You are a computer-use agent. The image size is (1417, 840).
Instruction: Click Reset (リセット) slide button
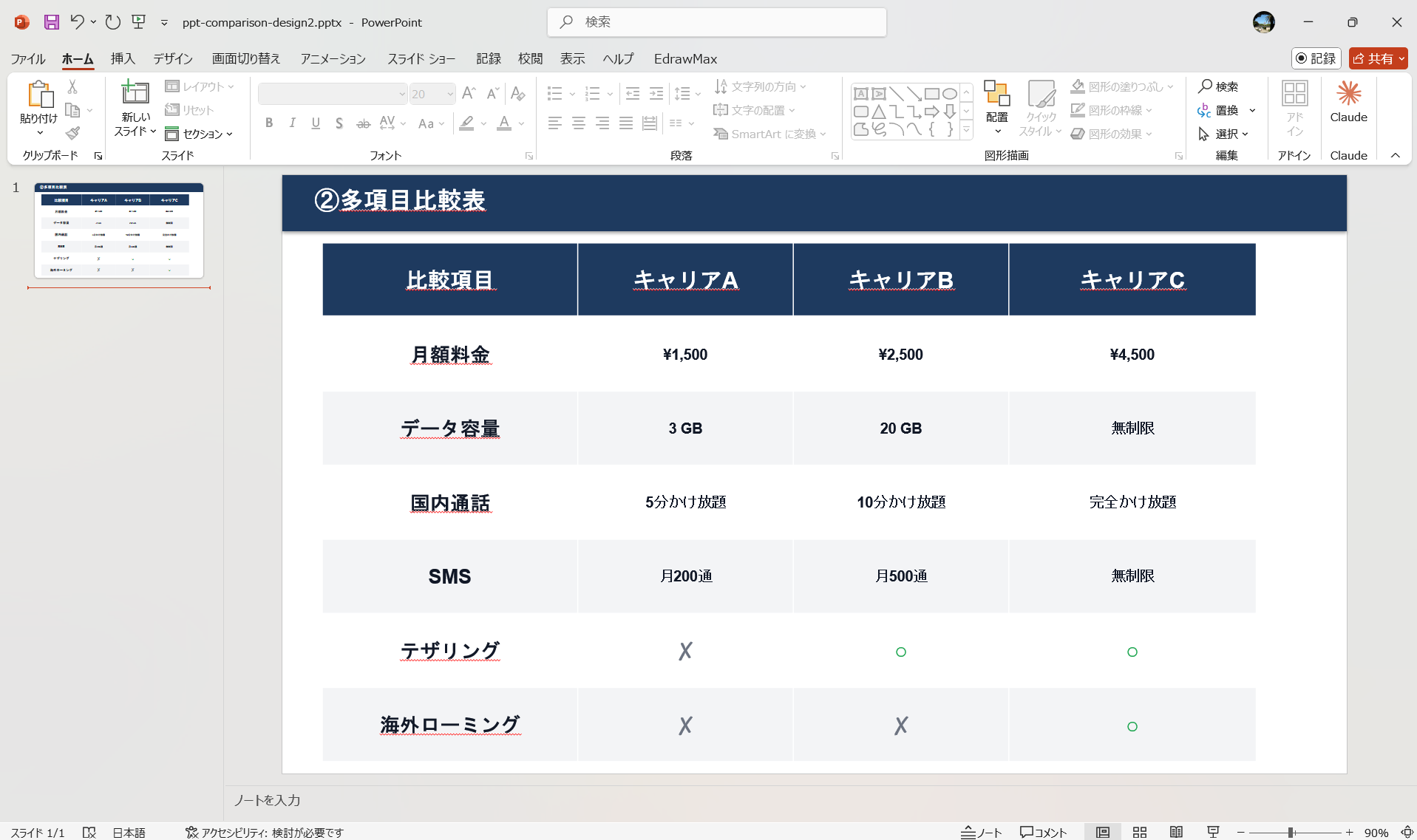click(189, 110)
